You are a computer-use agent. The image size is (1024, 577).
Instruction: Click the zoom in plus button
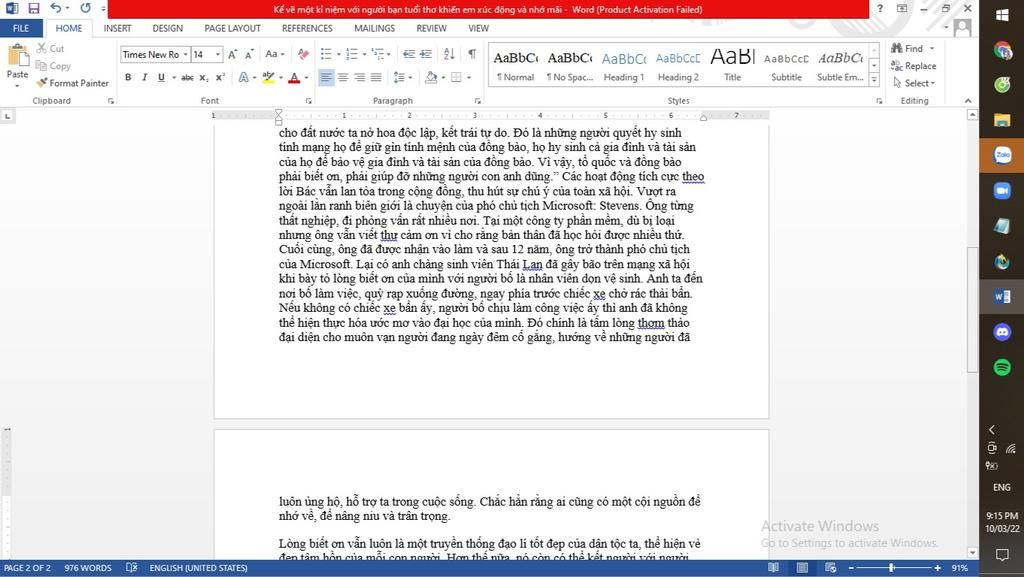(x=938, y=568)
